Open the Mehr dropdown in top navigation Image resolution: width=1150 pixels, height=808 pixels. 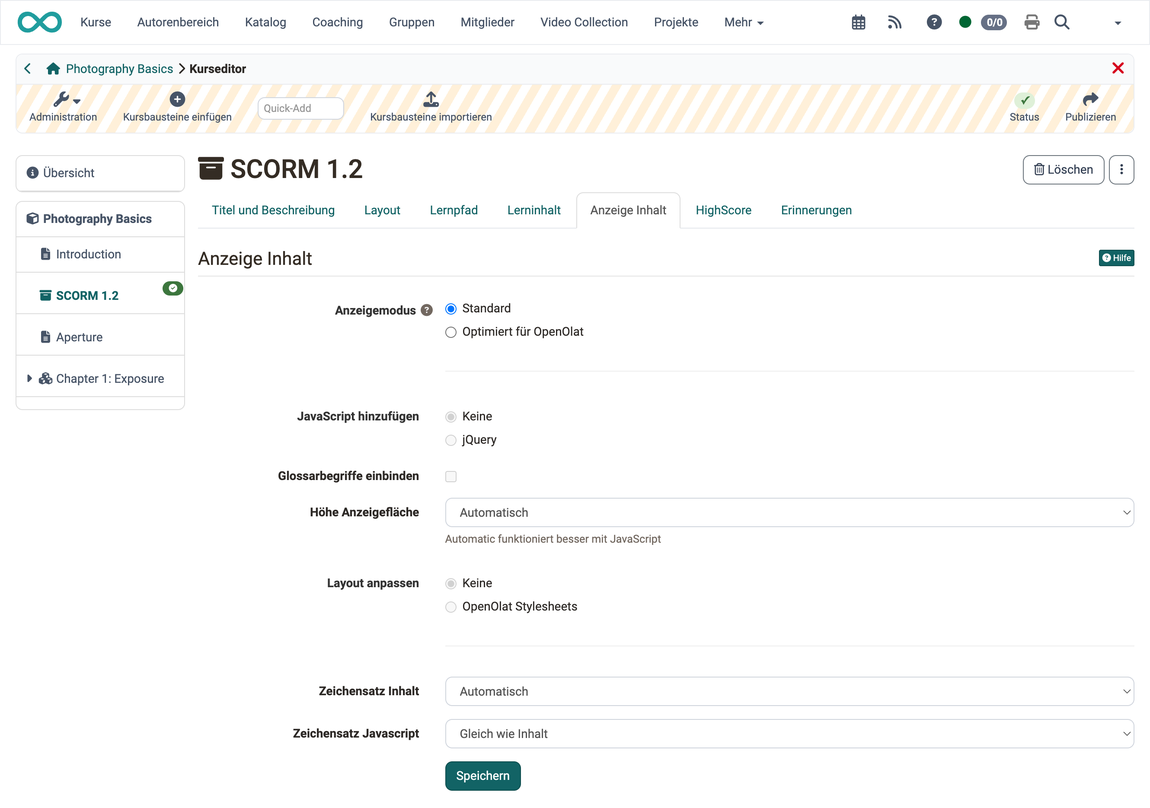[x=744, y=23]
